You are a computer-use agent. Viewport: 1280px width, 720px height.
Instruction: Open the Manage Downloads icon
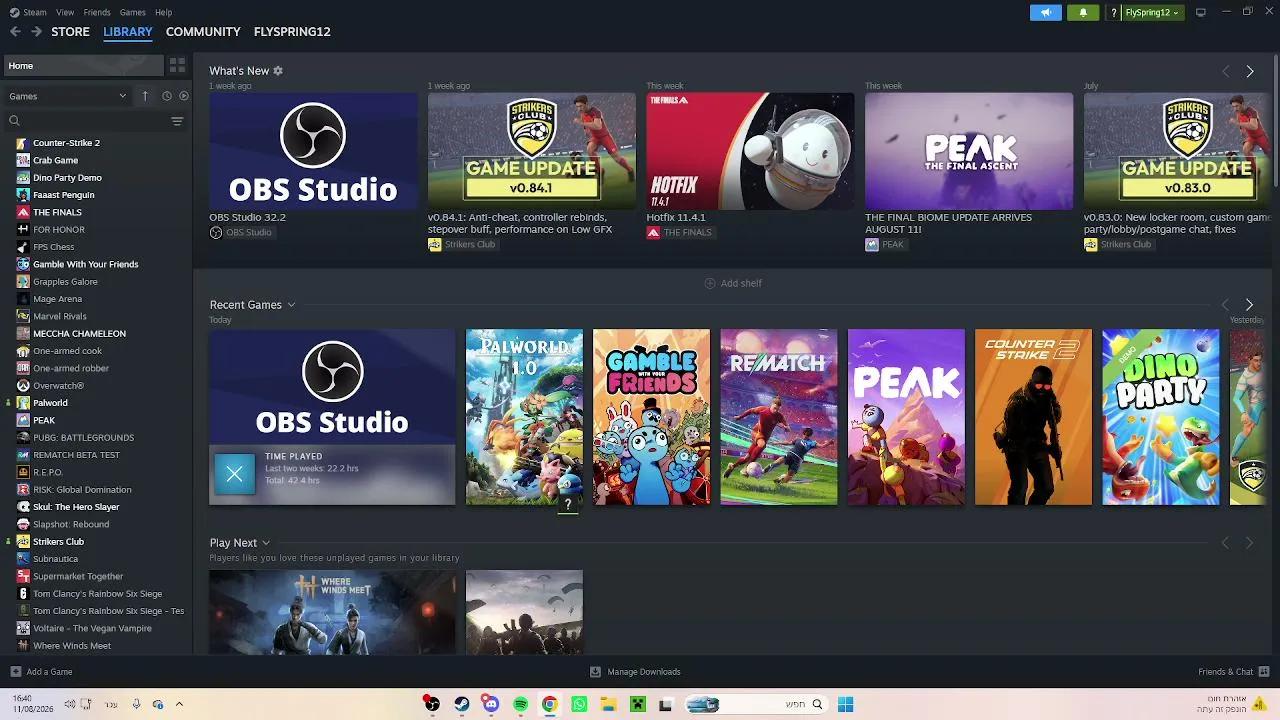tap(595, 672)
